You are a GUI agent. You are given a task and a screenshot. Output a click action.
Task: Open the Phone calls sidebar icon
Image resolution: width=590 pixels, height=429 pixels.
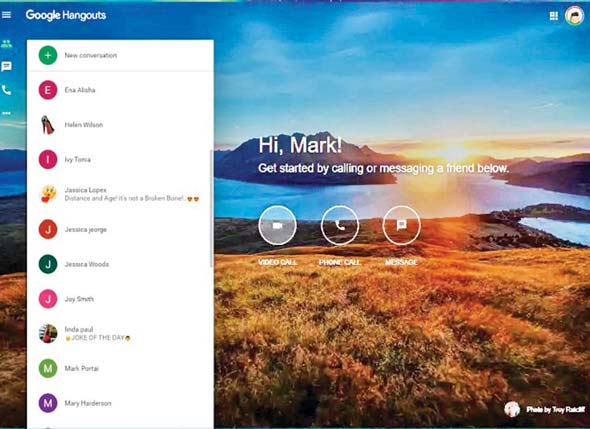[6, 90]
